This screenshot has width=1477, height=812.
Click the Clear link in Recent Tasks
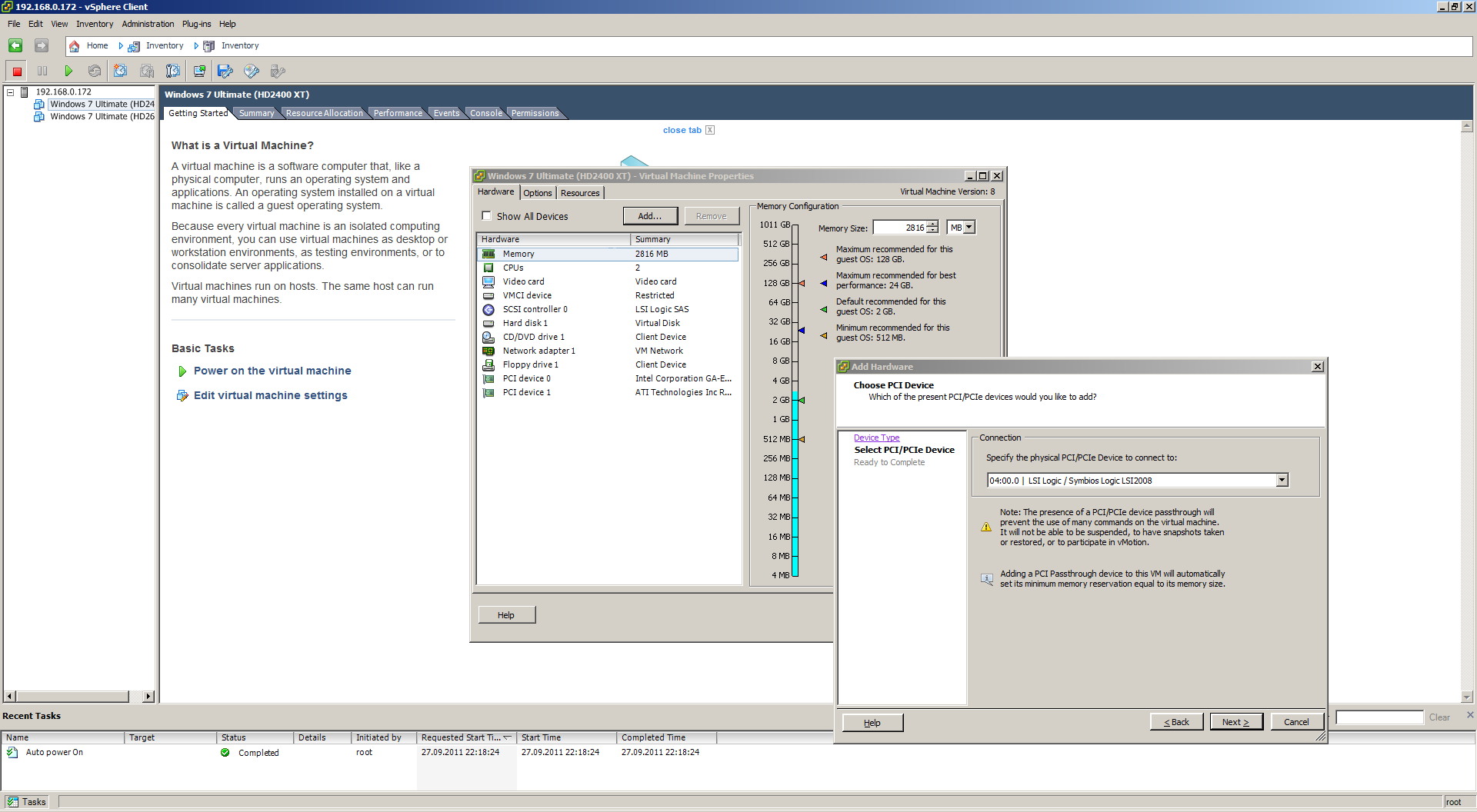point(1439,717)
